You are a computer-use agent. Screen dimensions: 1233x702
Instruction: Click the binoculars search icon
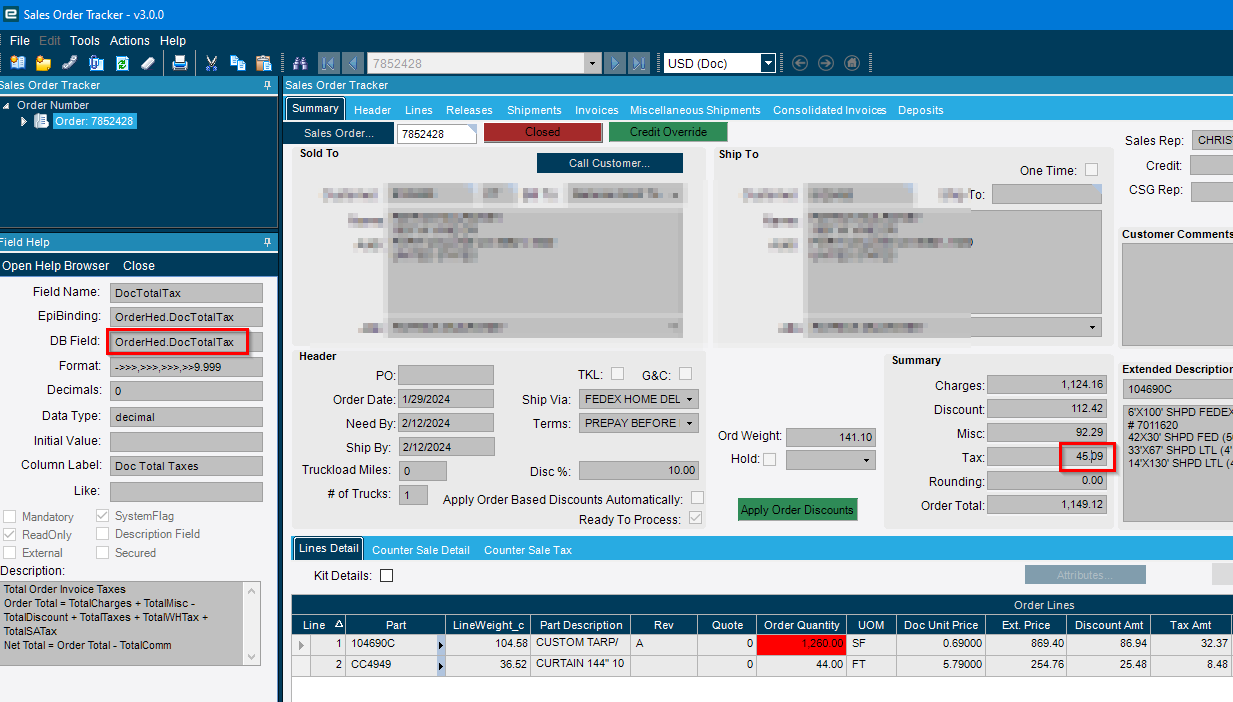[x=299, y=63]
